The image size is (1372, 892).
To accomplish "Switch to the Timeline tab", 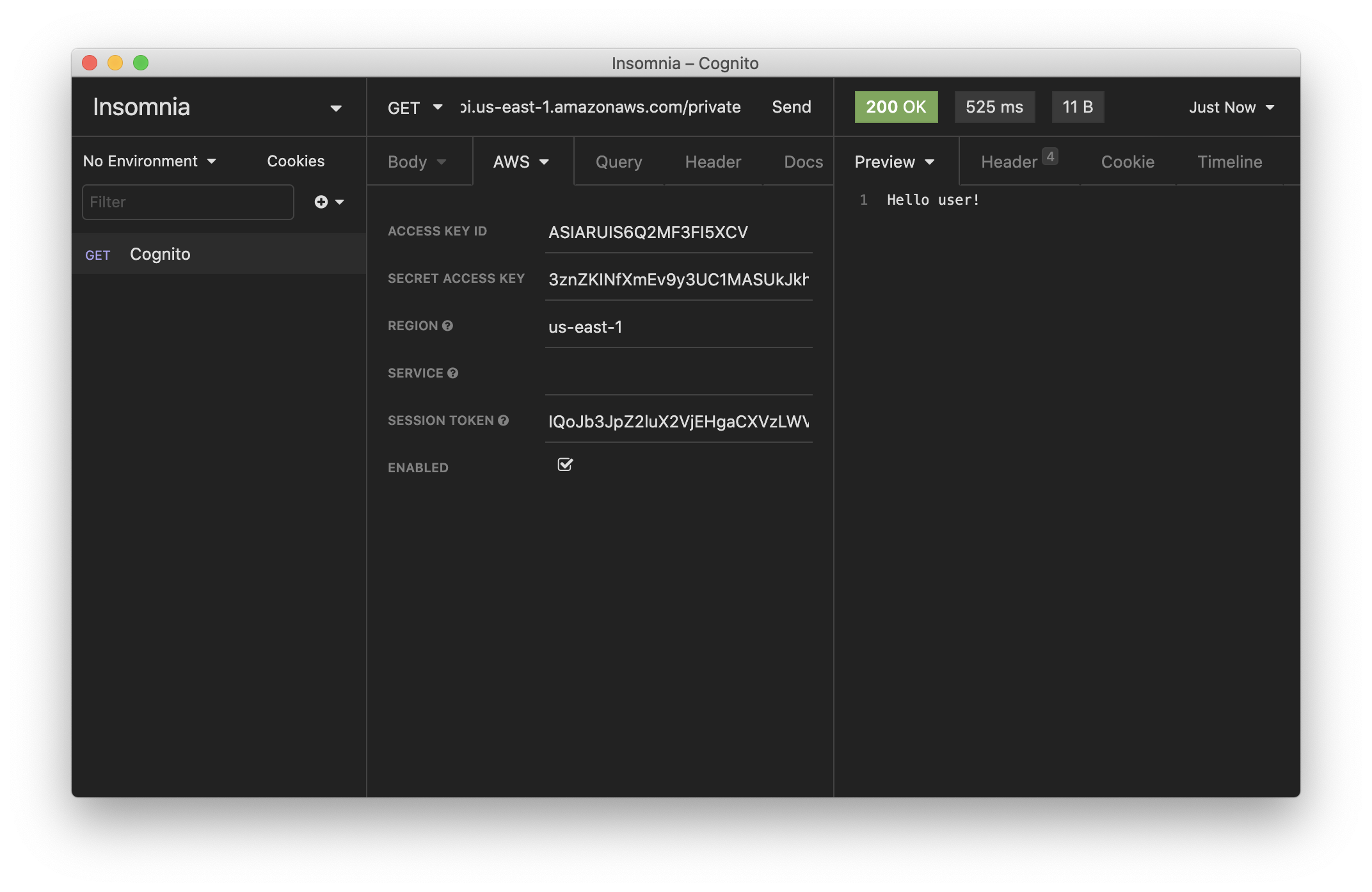I will (x=1229, y=162).
